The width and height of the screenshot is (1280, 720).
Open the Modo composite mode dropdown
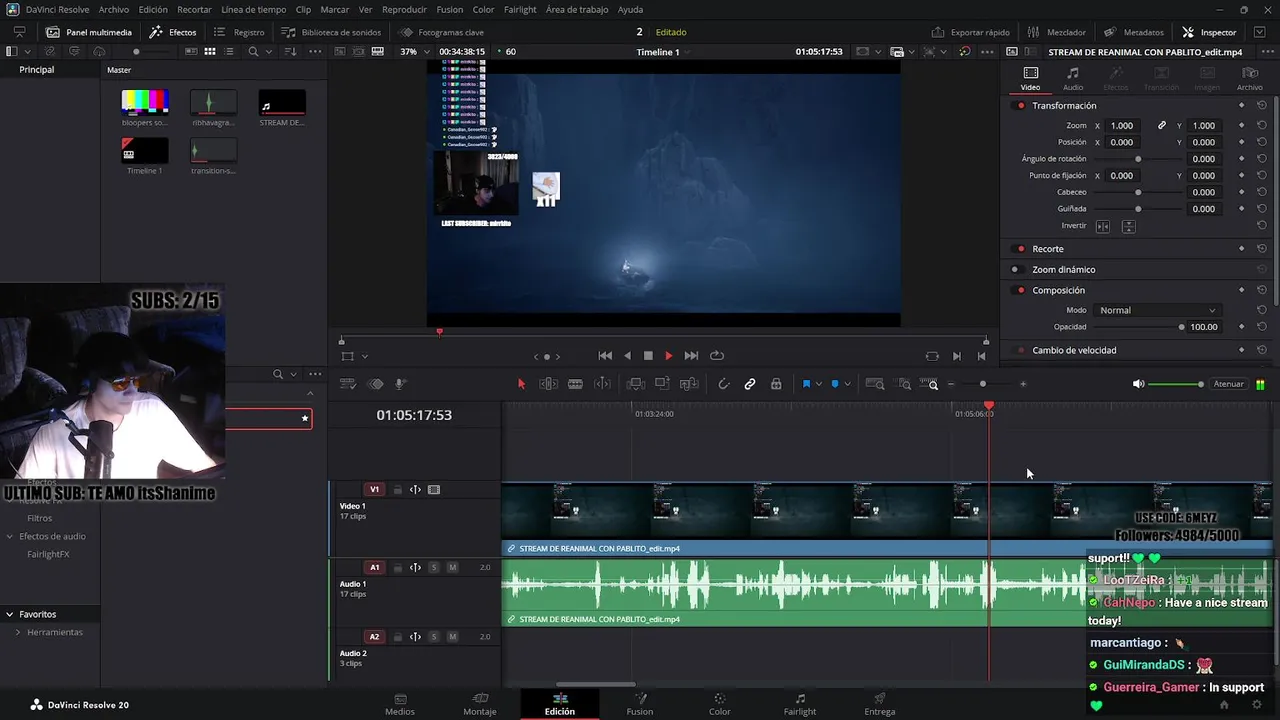(x=1157, y=311)
